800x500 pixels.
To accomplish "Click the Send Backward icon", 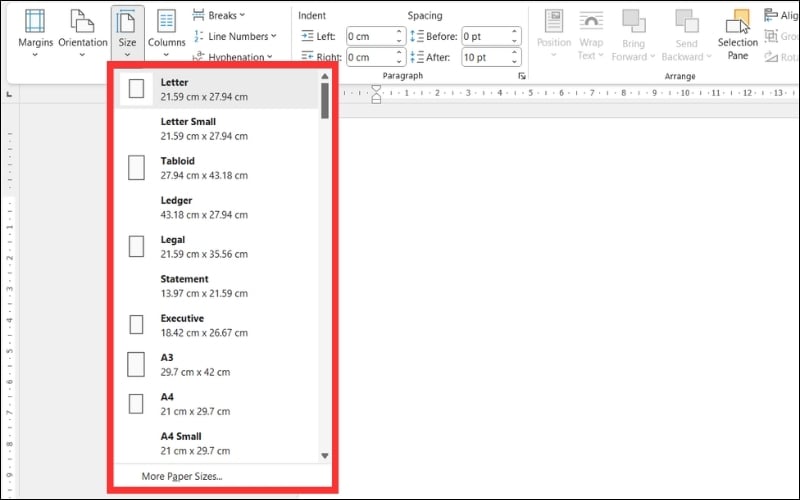I will coord(687,21).
